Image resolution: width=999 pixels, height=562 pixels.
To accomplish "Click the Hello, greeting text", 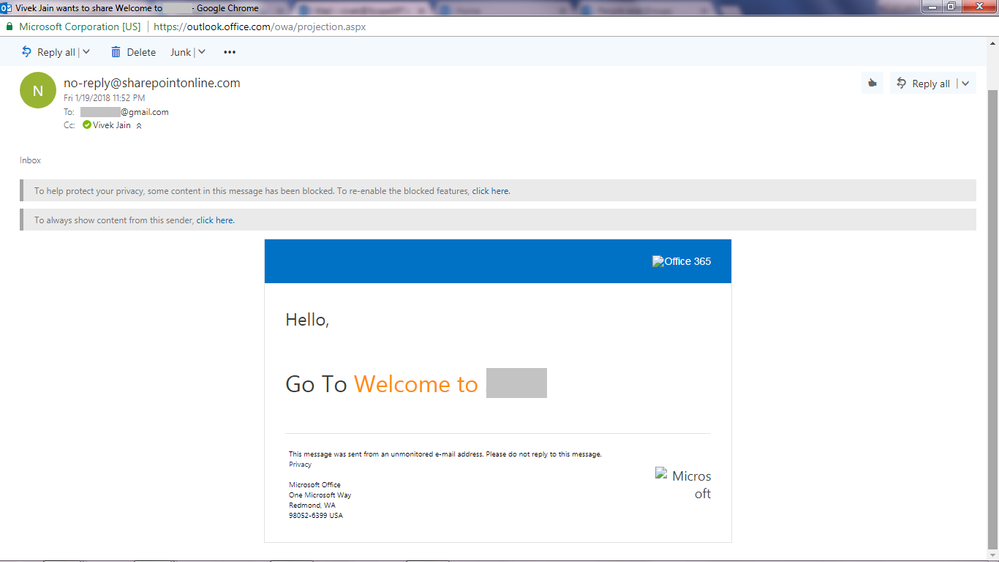I will [307, 319].
